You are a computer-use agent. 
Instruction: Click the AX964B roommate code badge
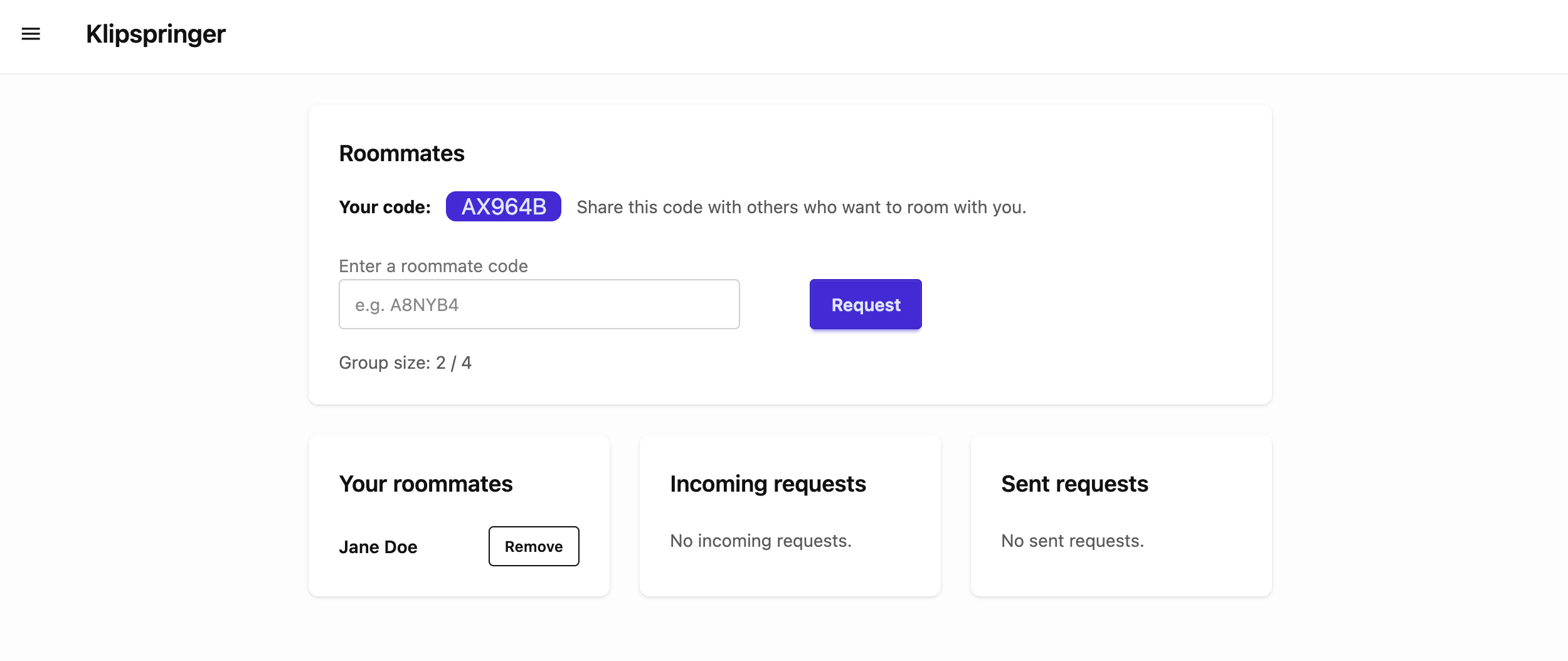503,206
